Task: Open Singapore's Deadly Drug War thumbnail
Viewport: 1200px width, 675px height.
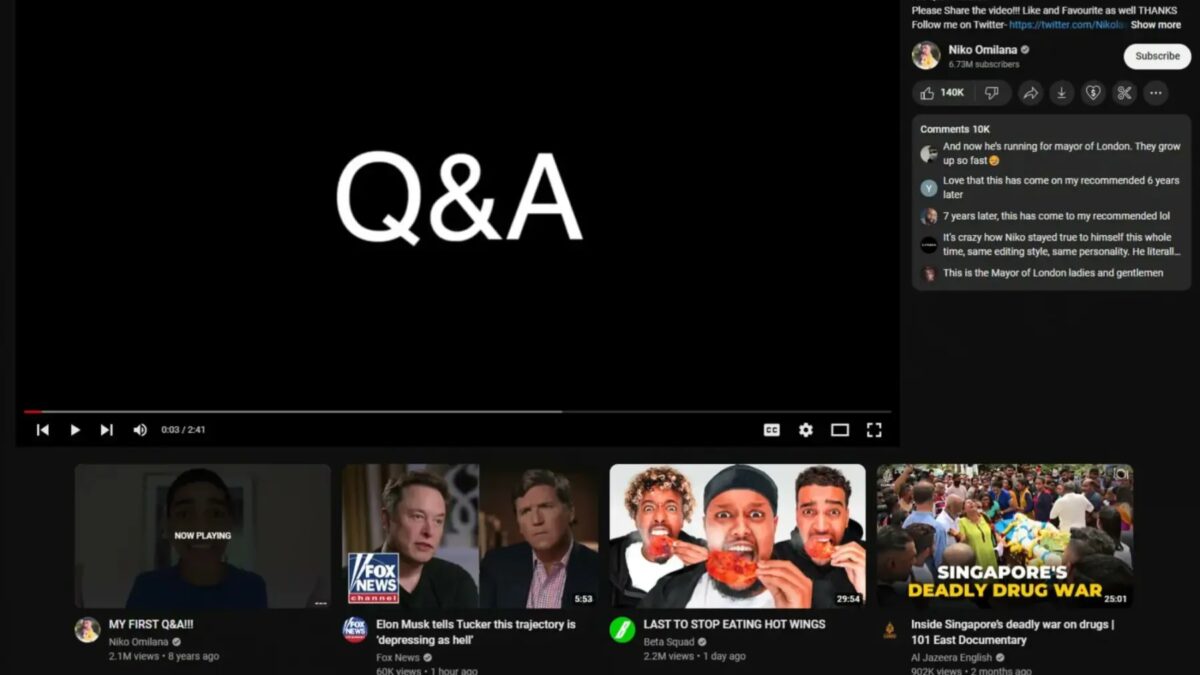Action: (x=1005, y=536)
